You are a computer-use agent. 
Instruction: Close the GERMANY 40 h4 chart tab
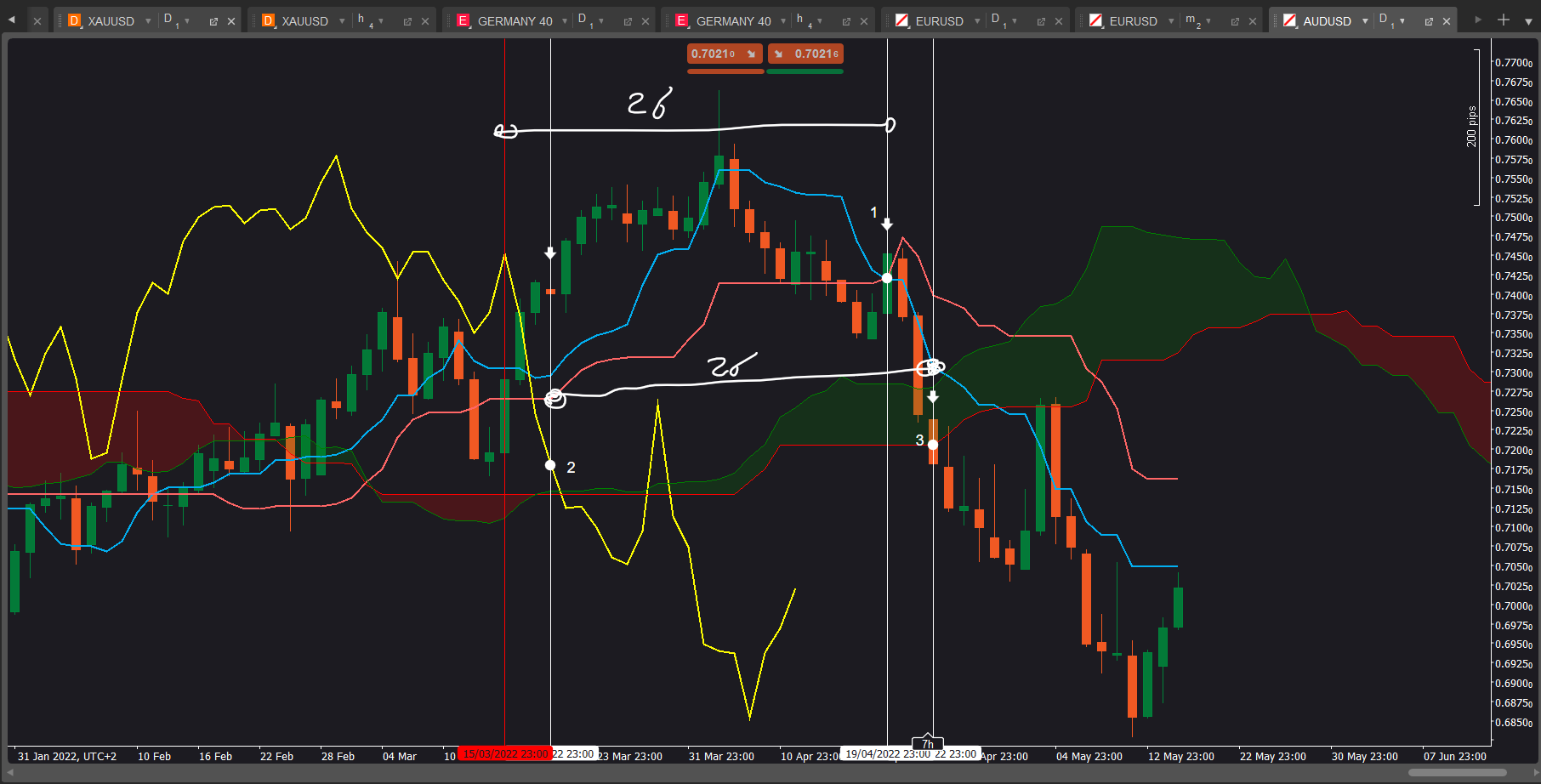(864, 21)
